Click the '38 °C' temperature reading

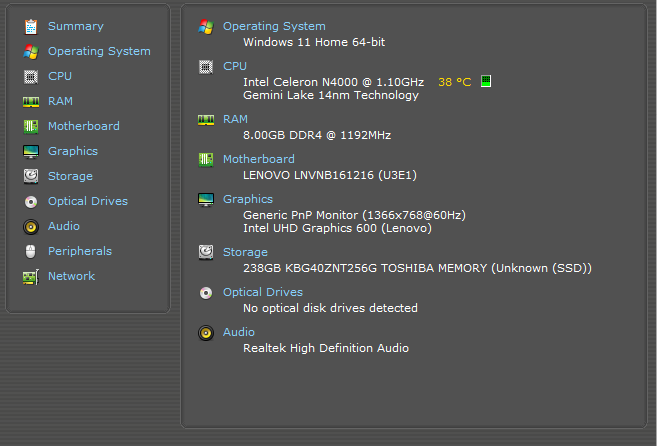pos(454,82)
